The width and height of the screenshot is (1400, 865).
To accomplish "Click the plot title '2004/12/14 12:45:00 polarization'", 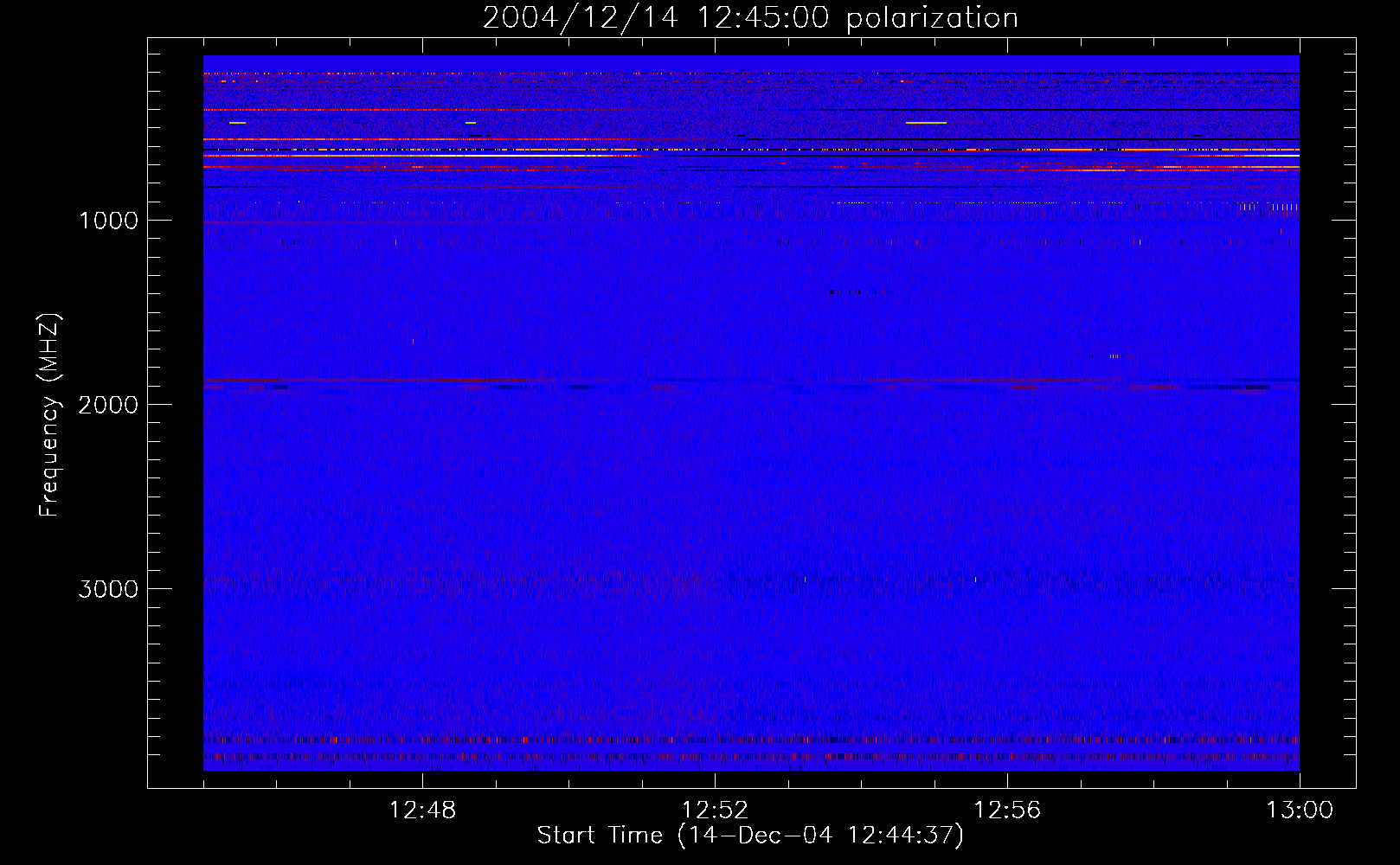I will [x=750, y=17].
